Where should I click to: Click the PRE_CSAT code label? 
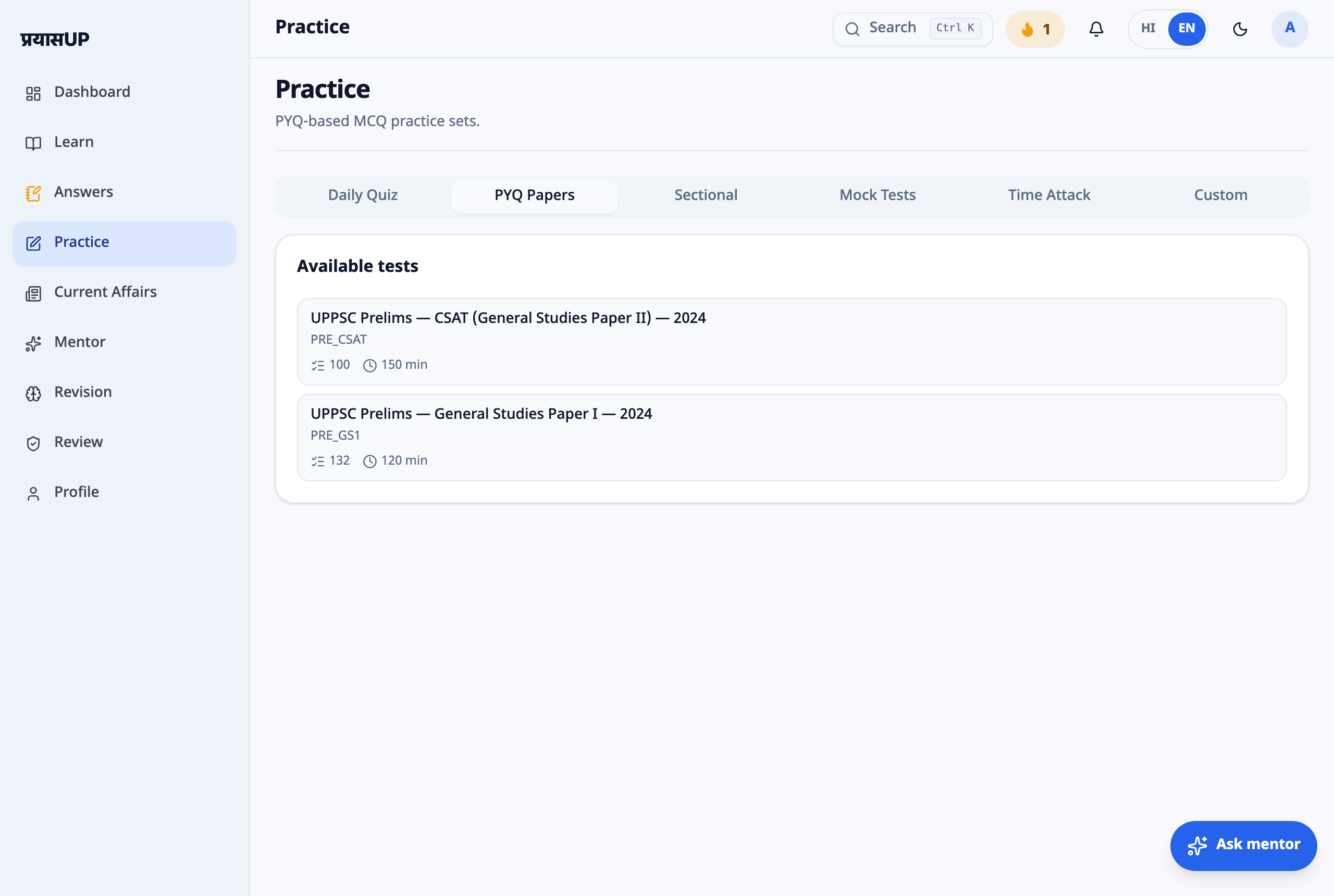(x=338, y=340)
